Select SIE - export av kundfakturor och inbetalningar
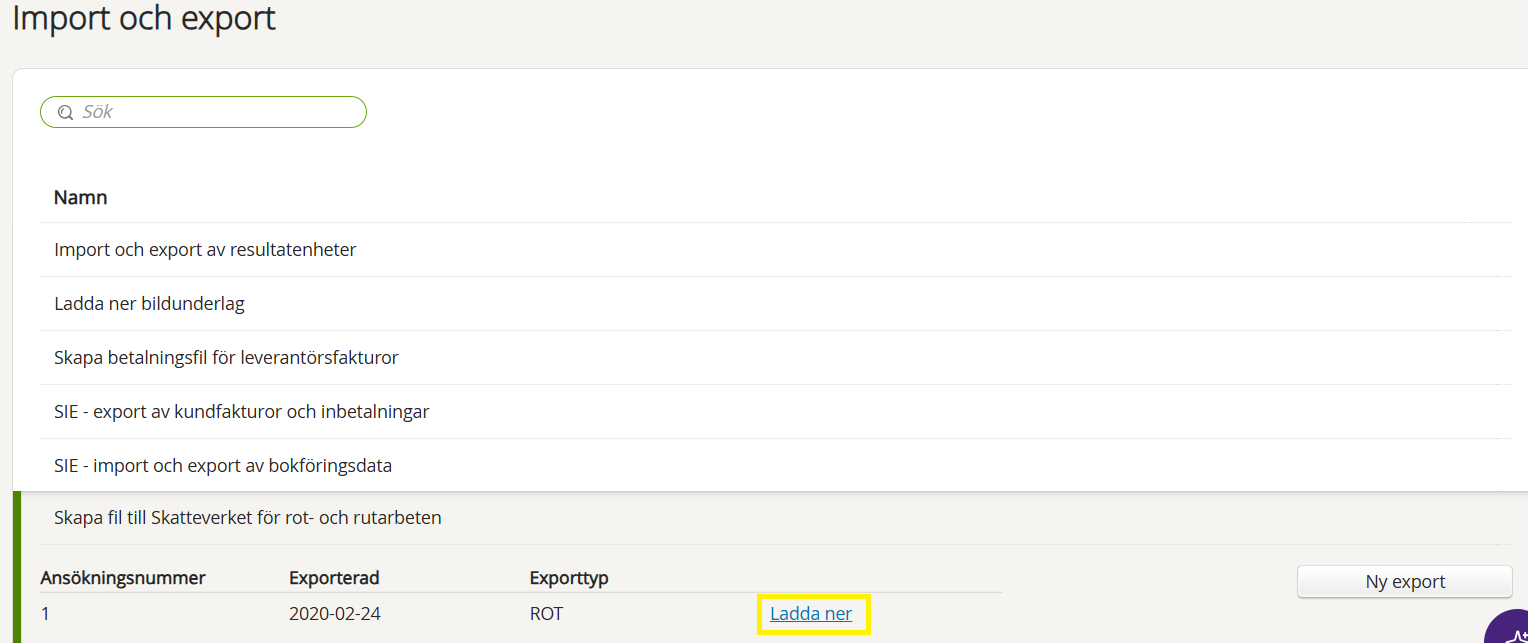Viewport: 1528px width, 643px height. point(241,412)
